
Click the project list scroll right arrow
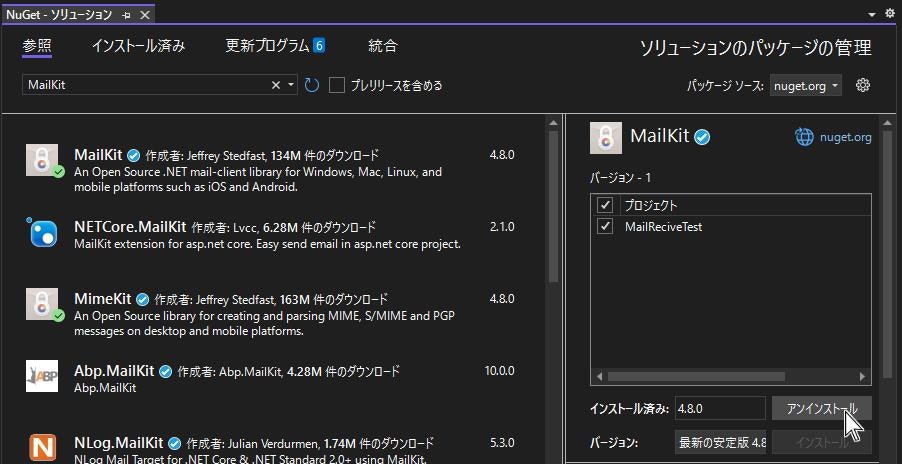coord(862,377)
